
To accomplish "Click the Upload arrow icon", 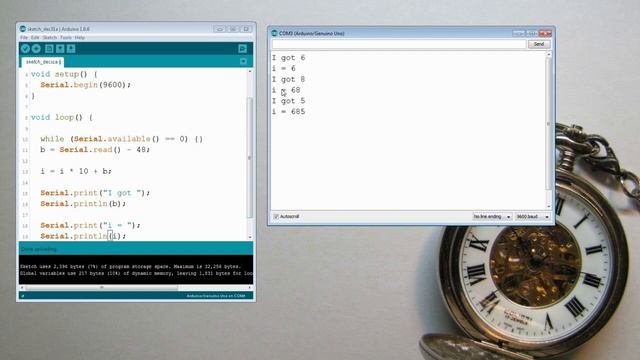I will point(36,49).
